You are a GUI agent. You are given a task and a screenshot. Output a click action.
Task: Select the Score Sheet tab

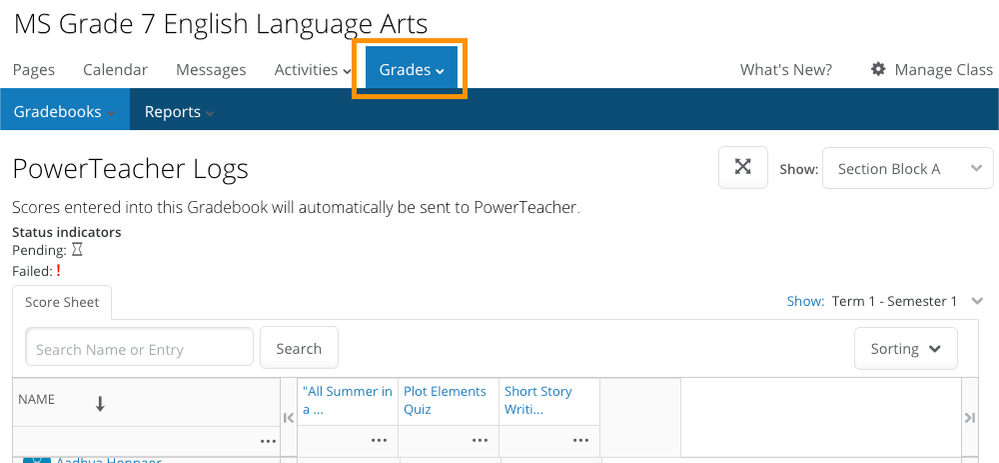pyautogui.click(x=62, y=302)
